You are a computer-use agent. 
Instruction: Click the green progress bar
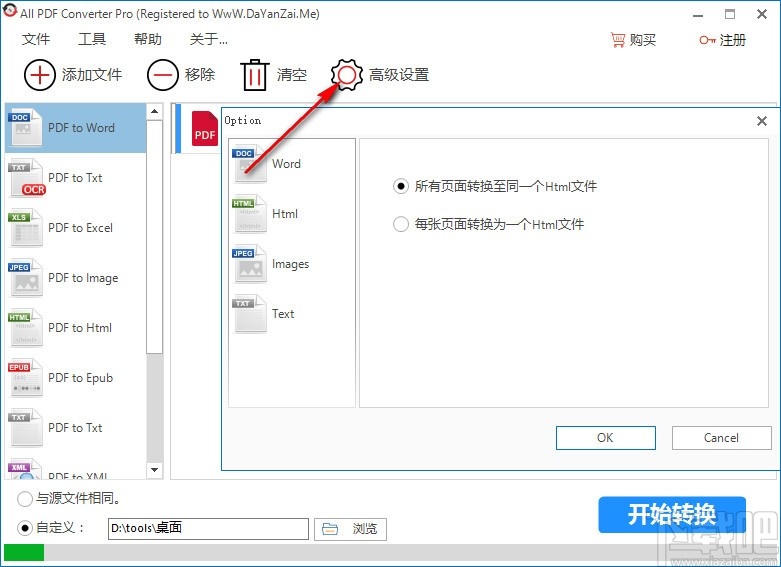(24, 553)
